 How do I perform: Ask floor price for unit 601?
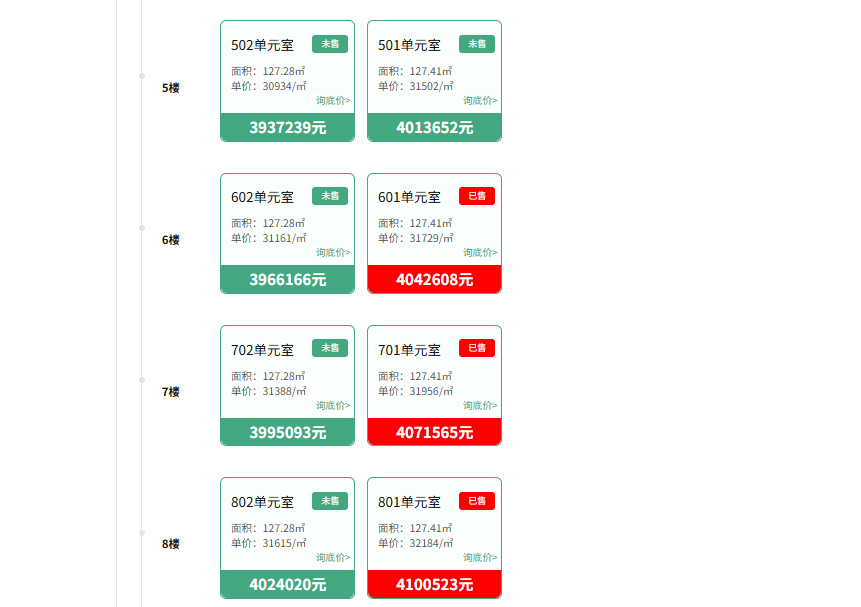[x=480, y=252]
